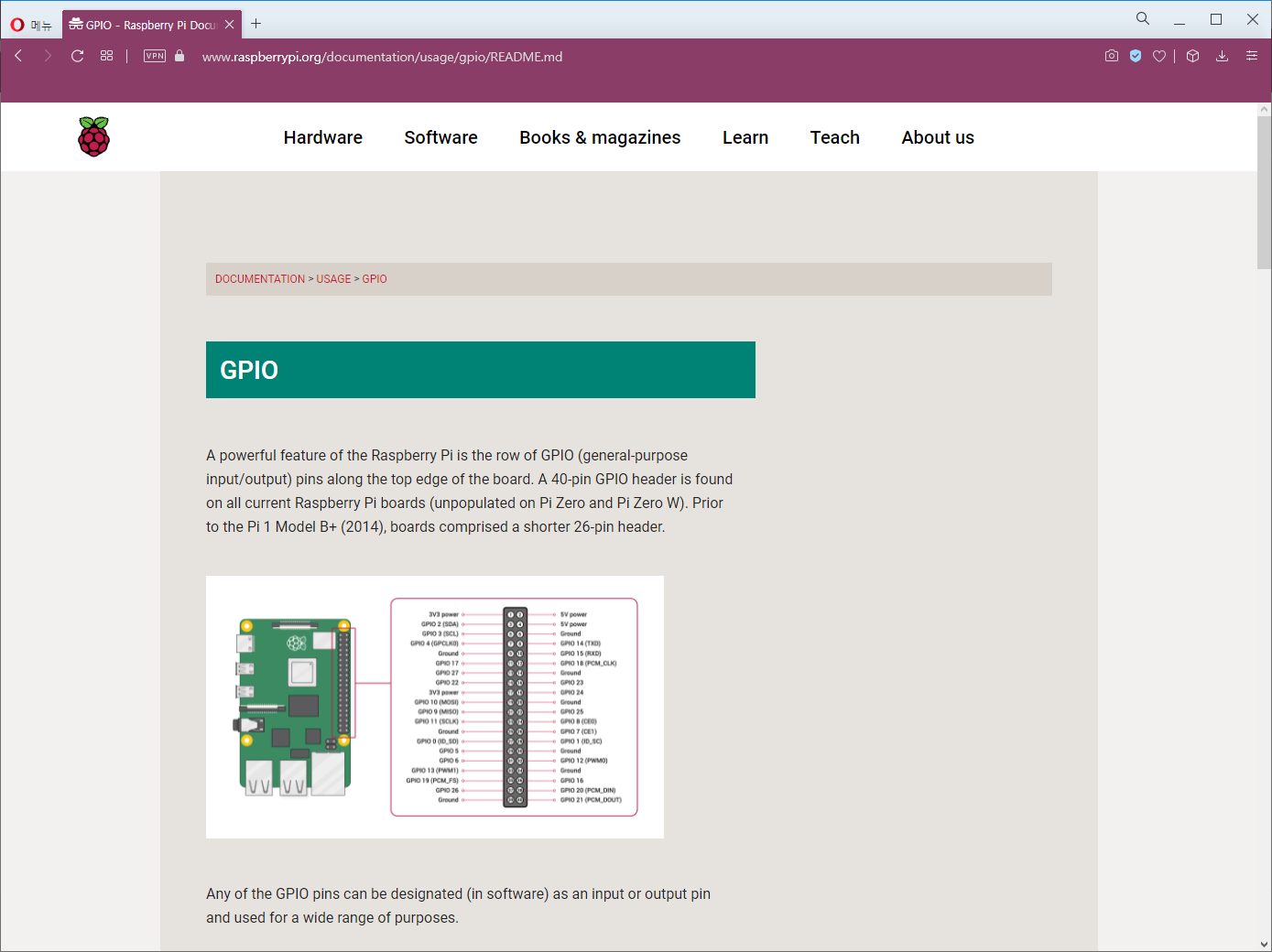Click text 'Any of the GPIO pins can be designated'
Viewport: 1272px width, 952px height.
tap(334, 893)
